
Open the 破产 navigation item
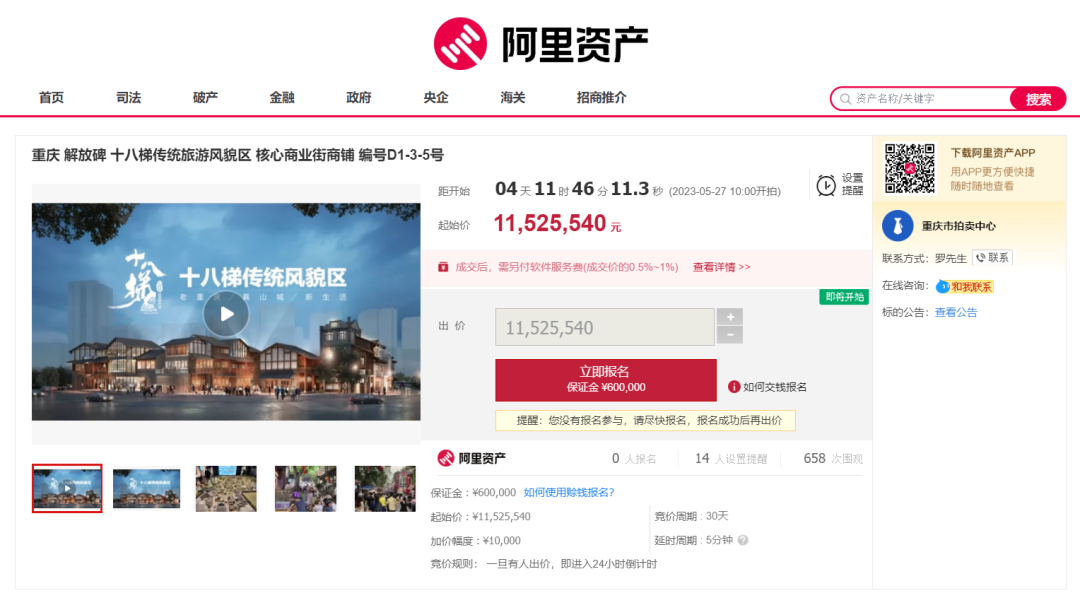point(205,98)
